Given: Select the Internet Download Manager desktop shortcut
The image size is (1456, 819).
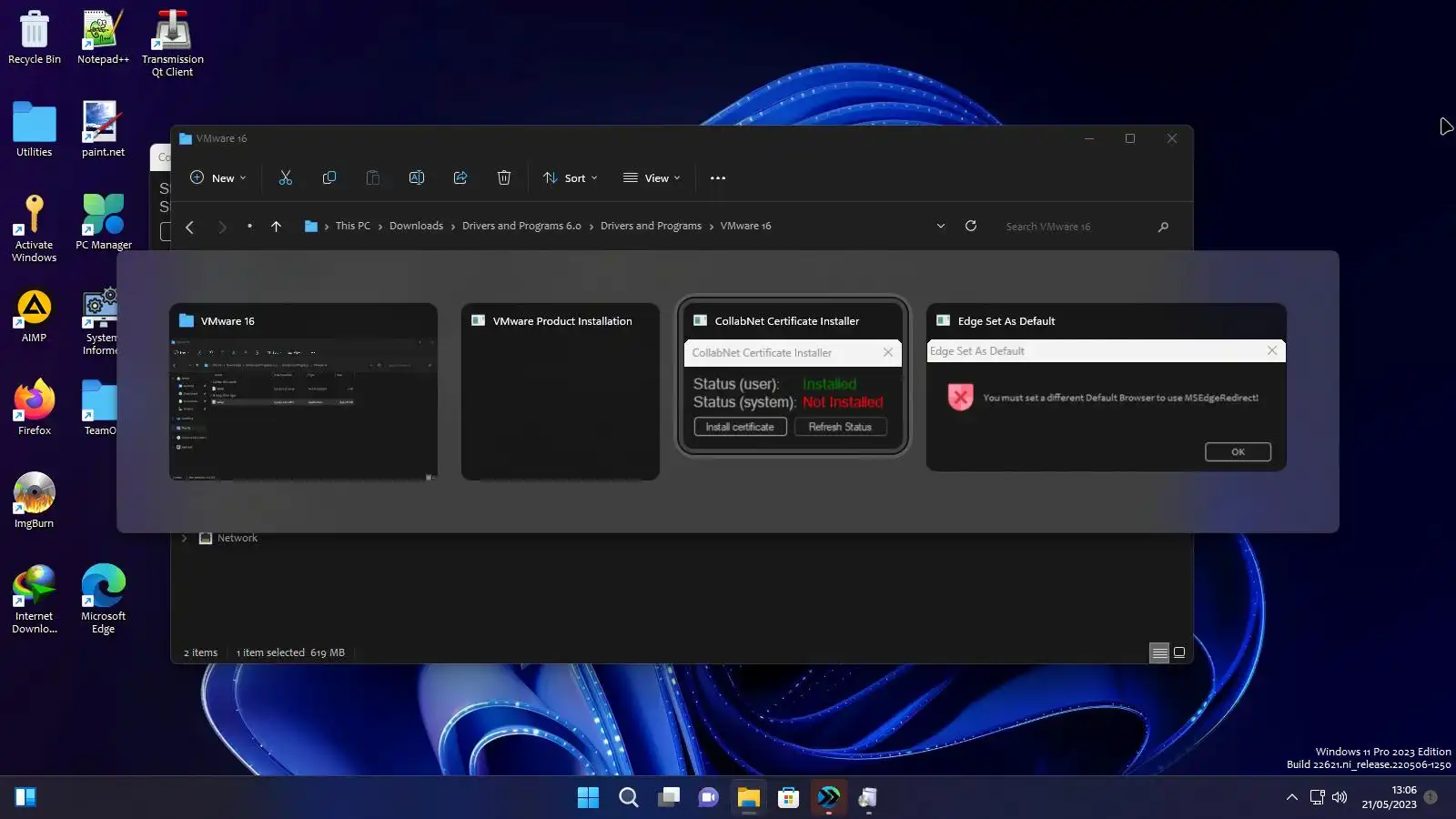Looking at the screenshot, I should 35,599.
